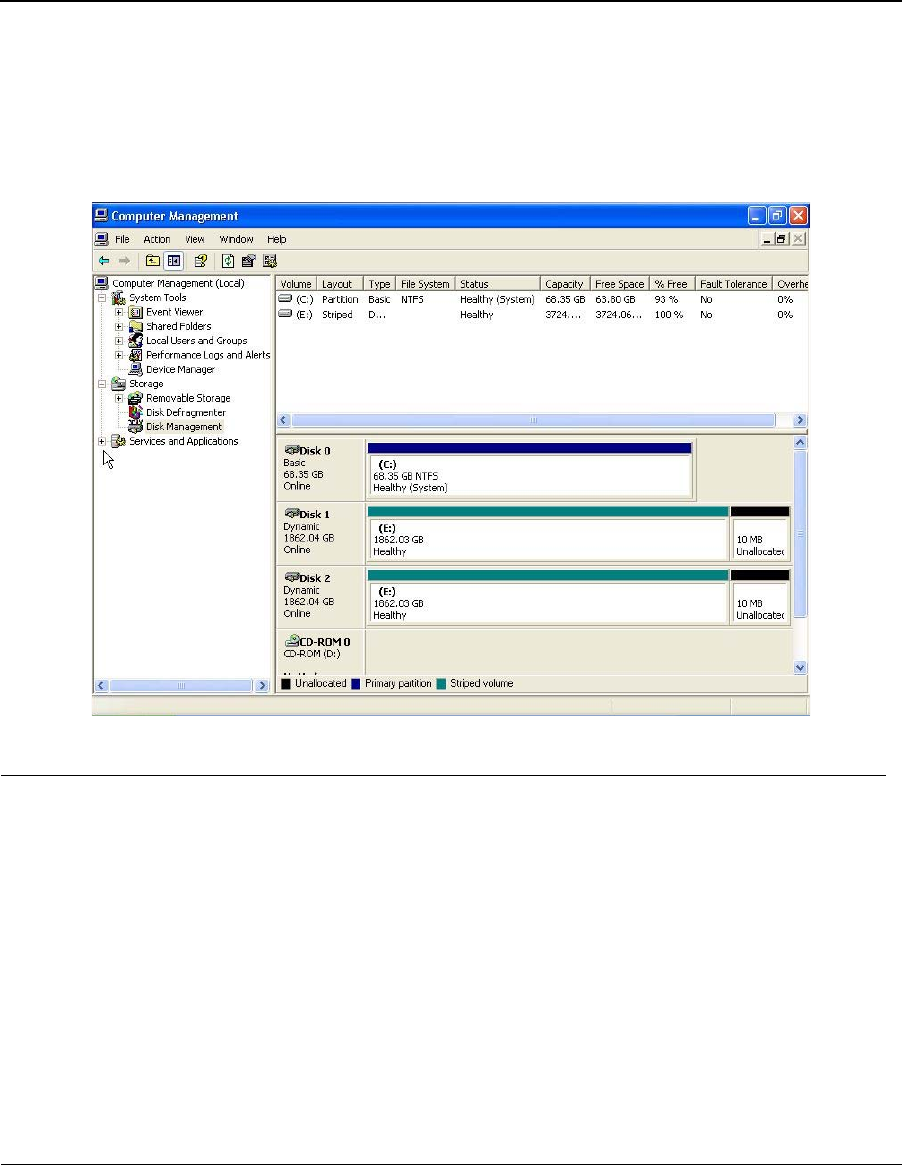The width and height of the screenshot is (902, 1165).
Task: Sort by the File System column header
Action: [425, 284]
